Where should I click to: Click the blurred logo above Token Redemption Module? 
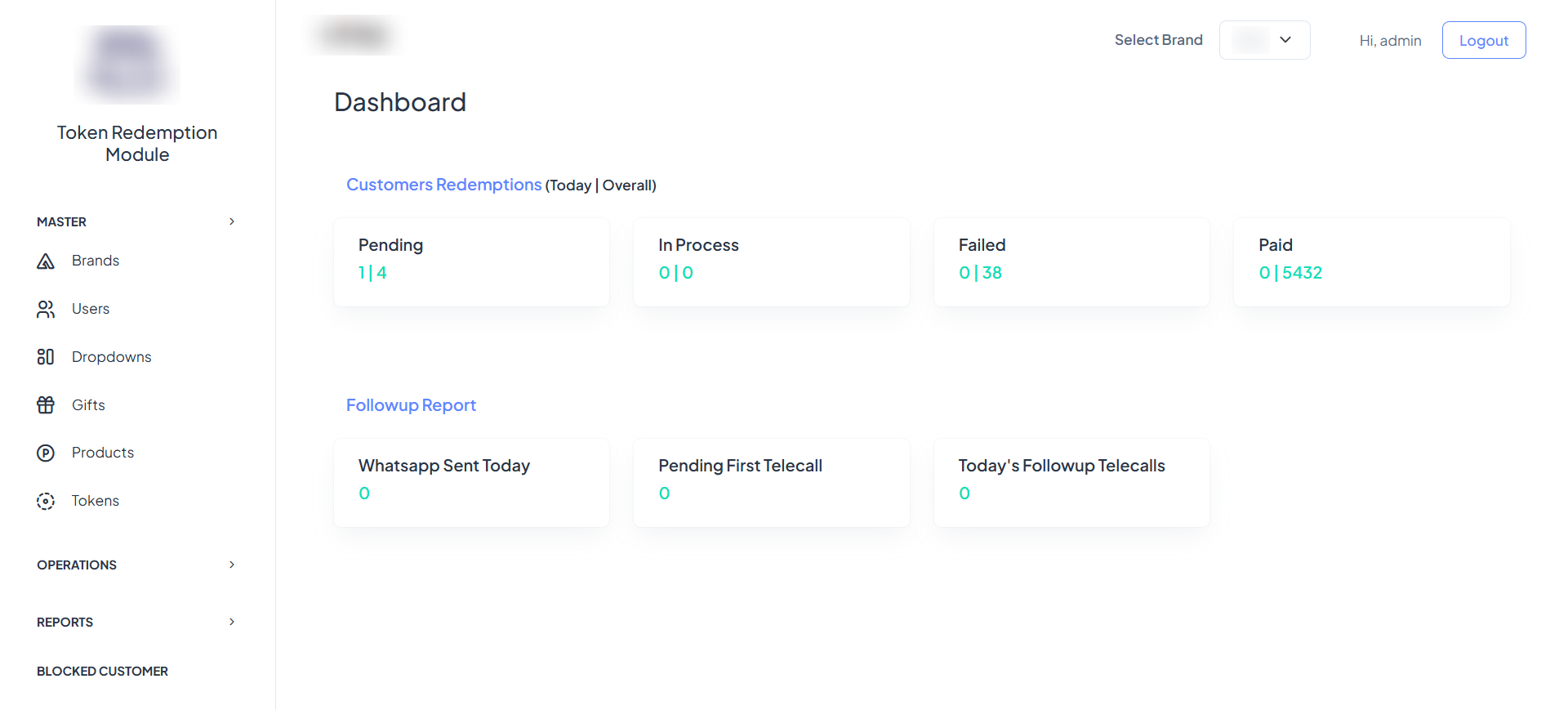pyautogui.click(x=127, y=65)
